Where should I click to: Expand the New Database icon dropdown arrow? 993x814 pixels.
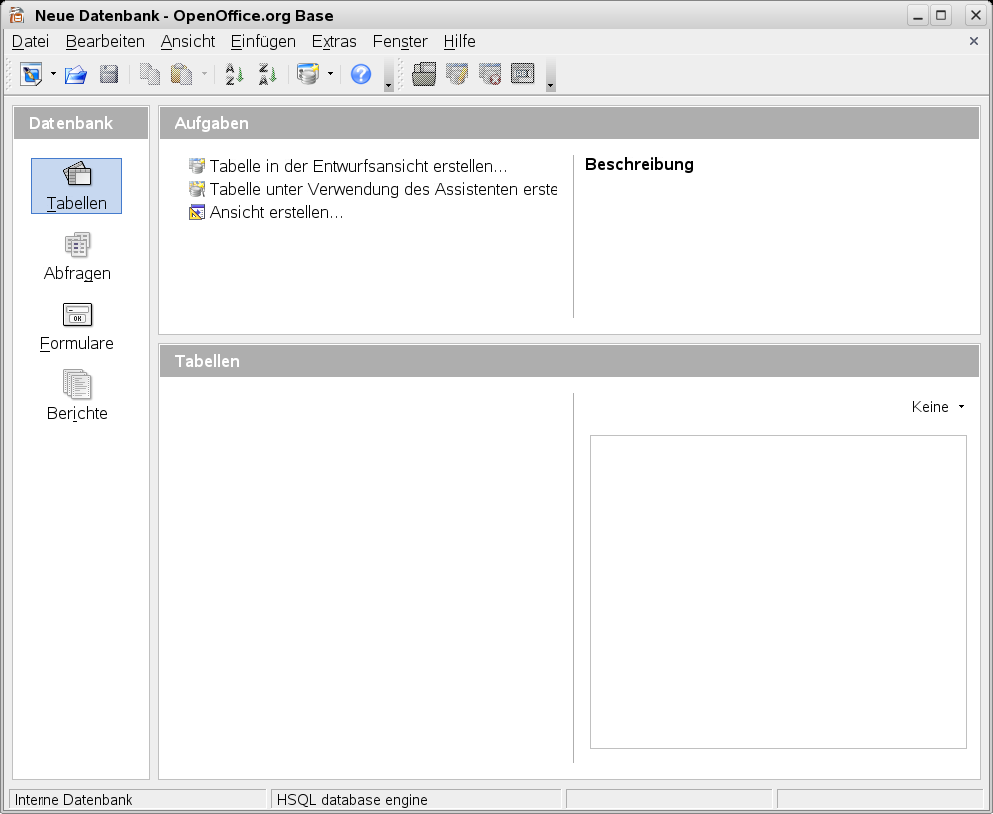pos(54,74)
